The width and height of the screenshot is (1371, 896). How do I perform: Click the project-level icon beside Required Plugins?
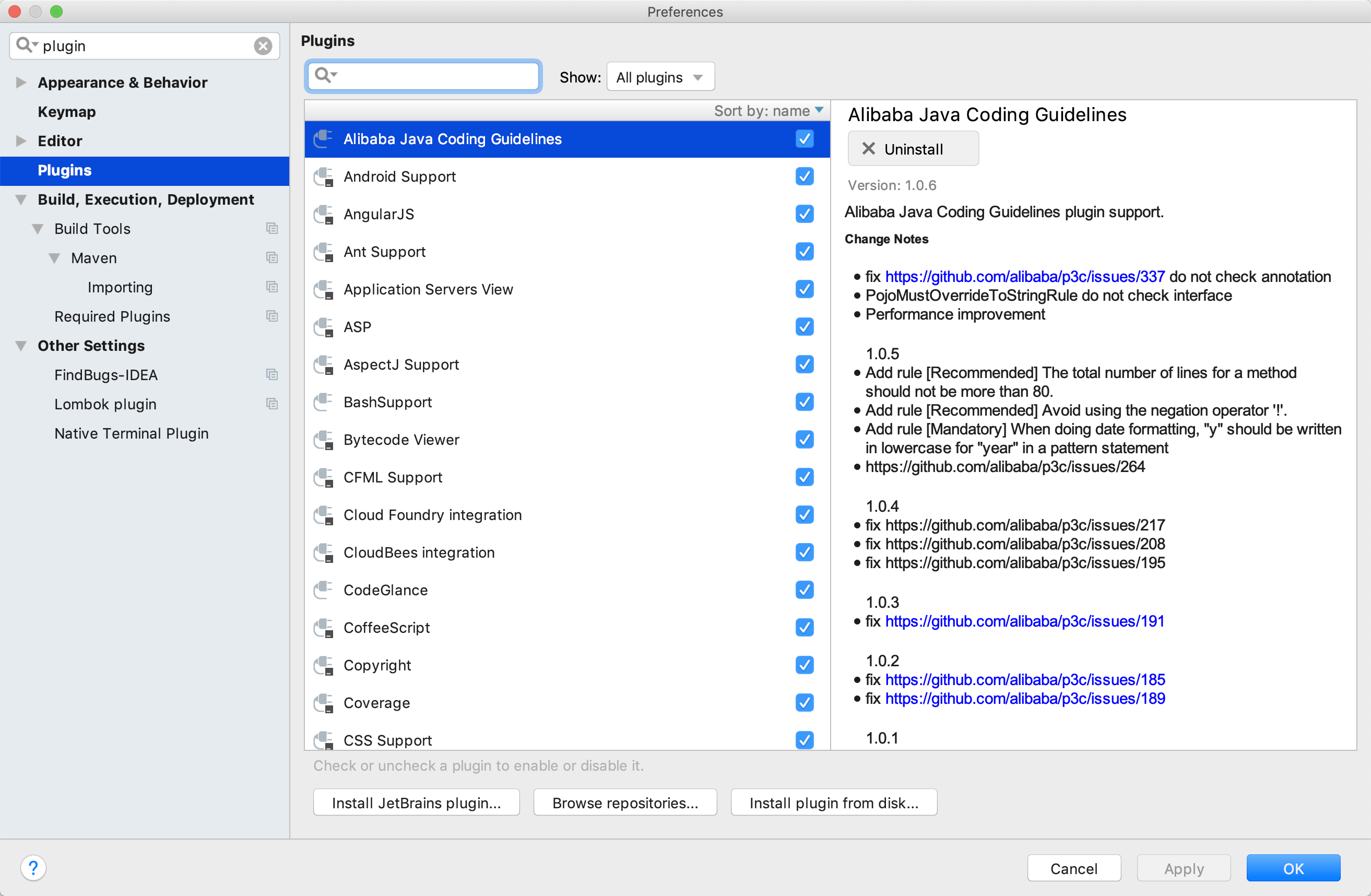point(272,316)
